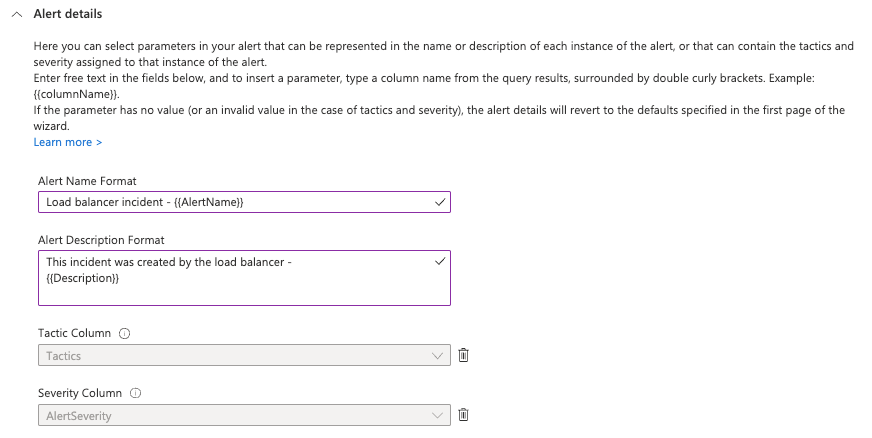
Task: Focus the Alert Description Format text area
Action: click(x=244, y=278)
